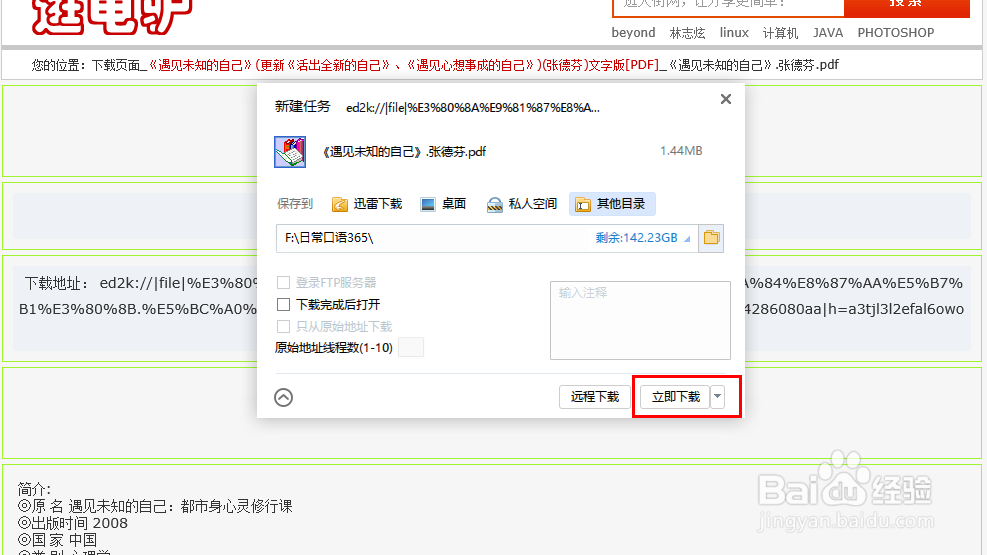Open the dropdown arrow beside 立即下载

[x=718, y=397]
